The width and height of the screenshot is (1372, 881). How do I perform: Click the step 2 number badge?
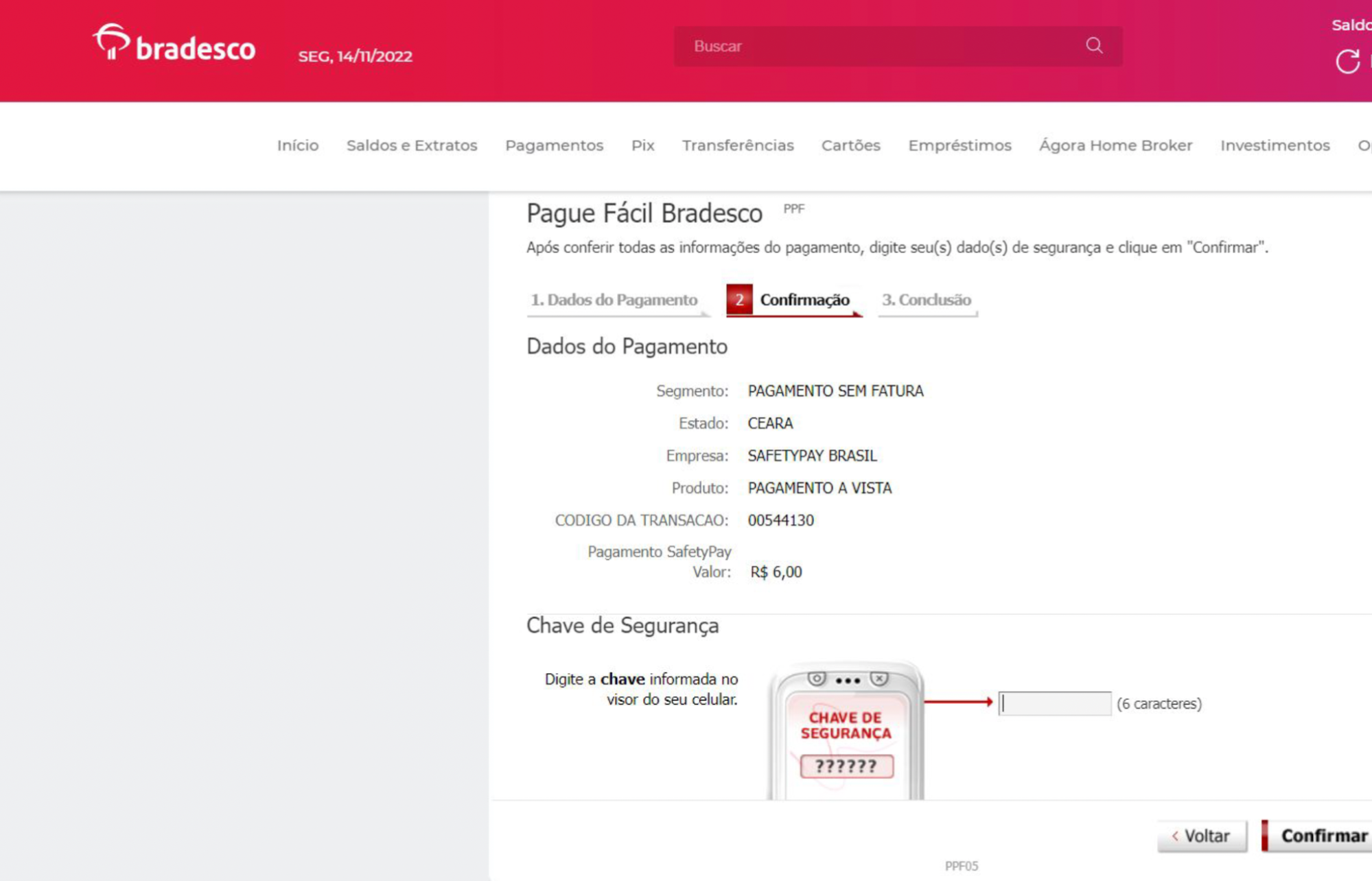739,300
